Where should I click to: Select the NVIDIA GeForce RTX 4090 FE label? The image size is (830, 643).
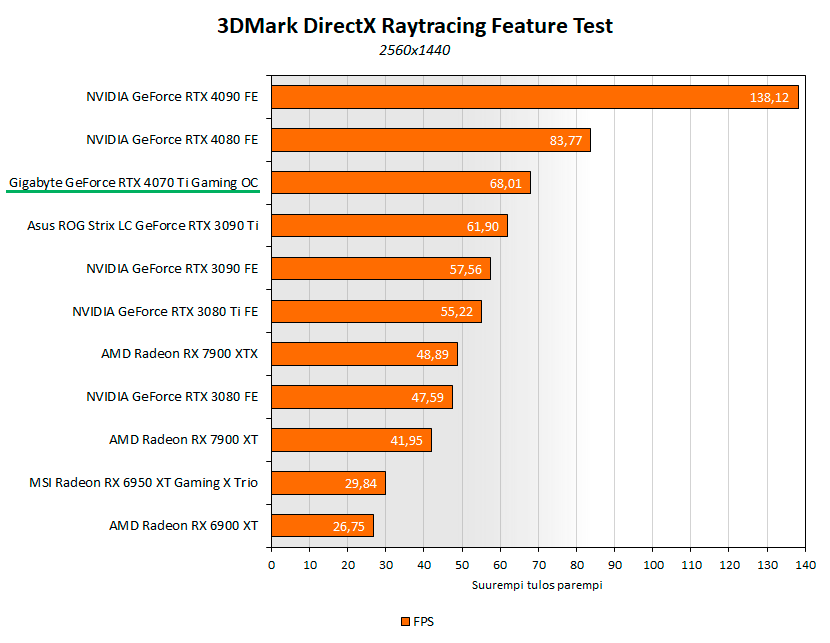pos(172,97)
